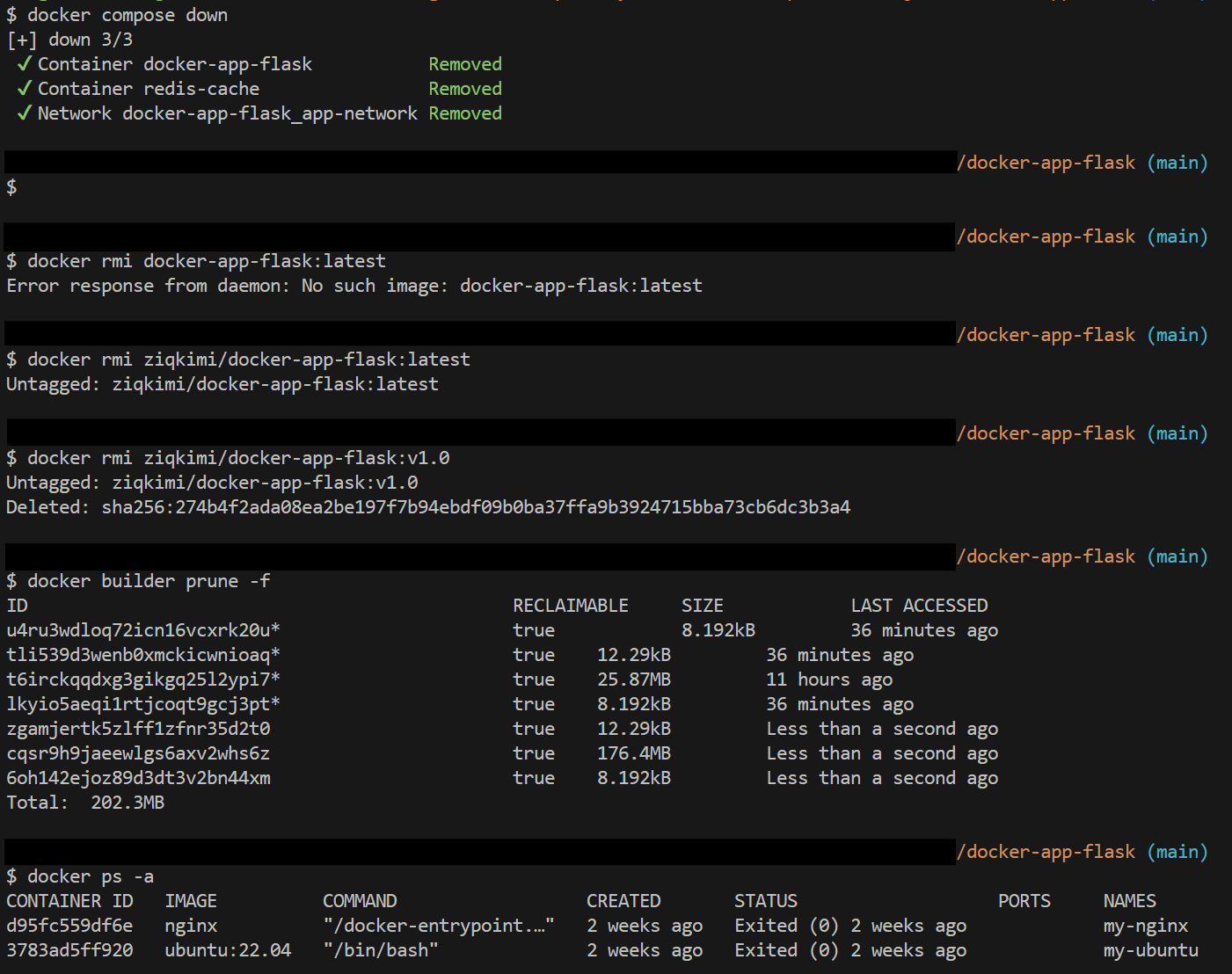
Task: Click build cache ID 'cqsr9h9jaeewlgs6axv2whs6z'
Action: coord(138,753)
